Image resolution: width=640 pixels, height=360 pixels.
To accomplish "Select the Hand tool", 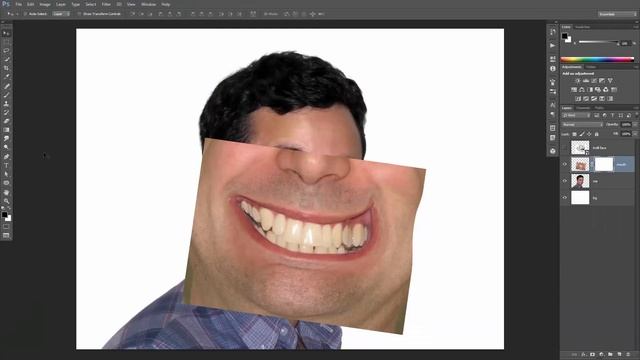I will 6,192.
